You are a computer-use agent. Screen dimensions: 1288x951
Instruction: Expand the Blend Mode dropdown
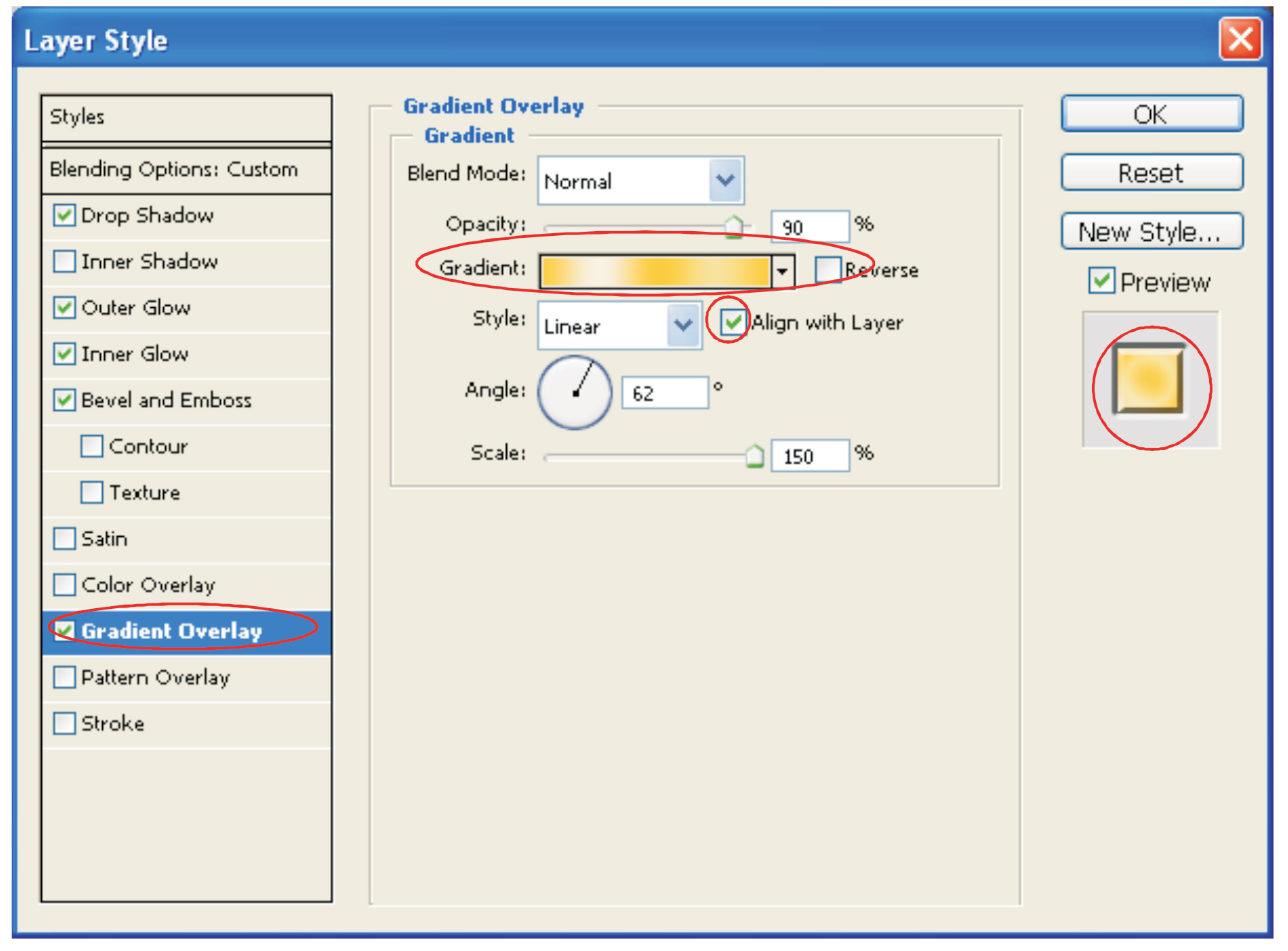pyautogui.click(x=725, y=180)
